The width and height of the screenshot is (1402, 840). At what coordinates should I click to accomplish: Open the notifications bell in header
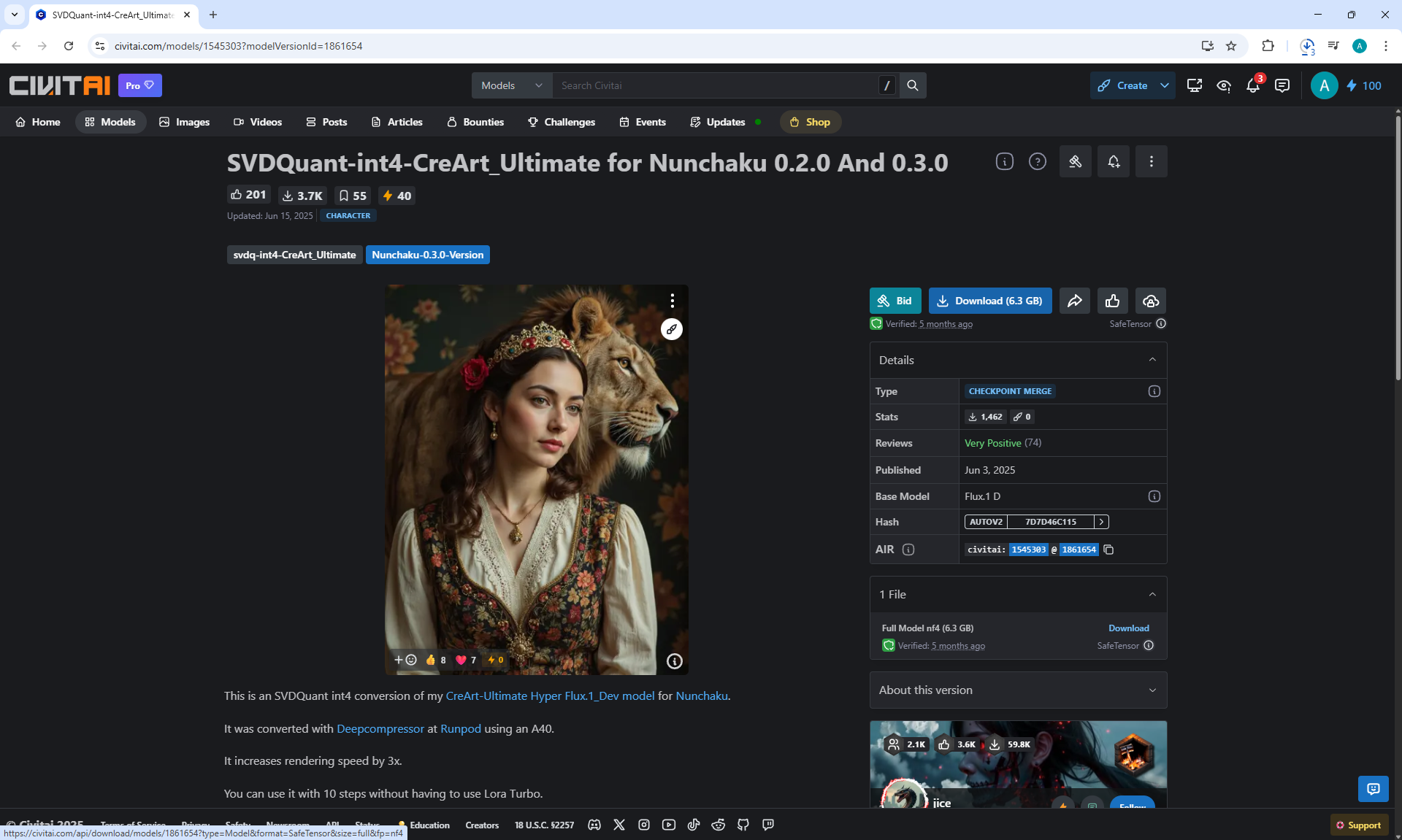(1253, 85)
